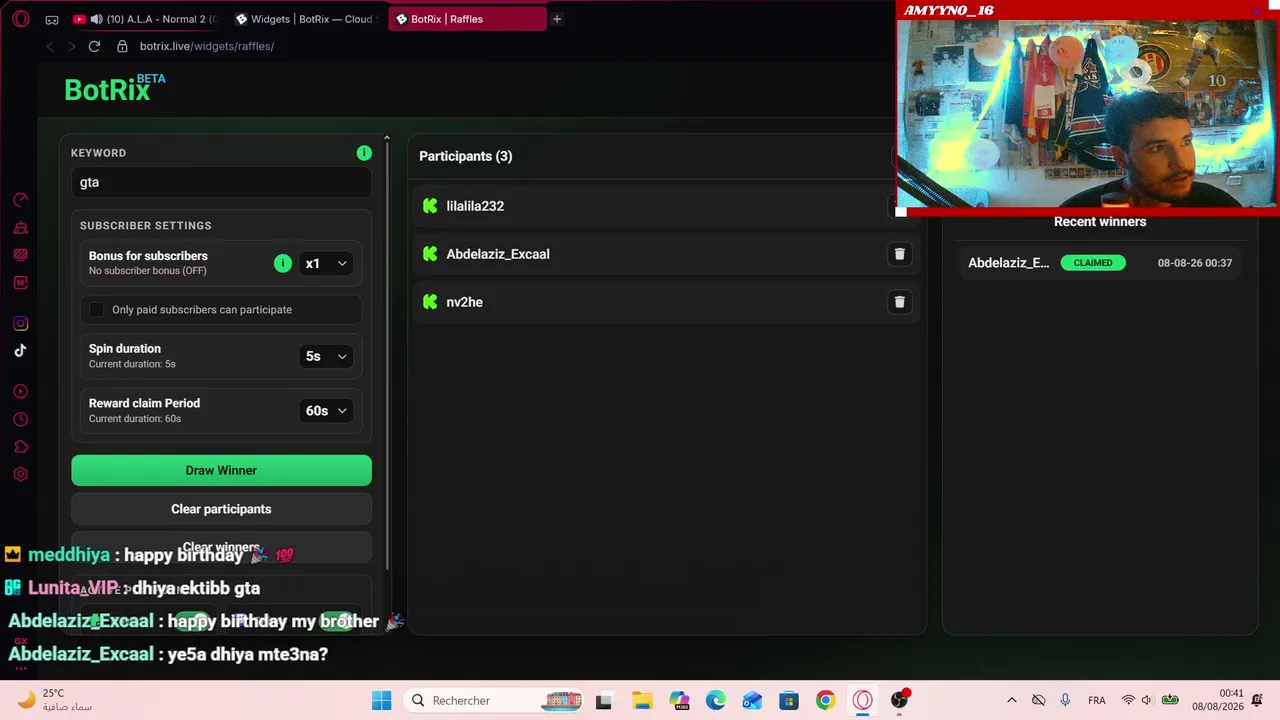Click participant Abdelaziz_Excaal name
1280x720 pixels.
coord(498,254)
